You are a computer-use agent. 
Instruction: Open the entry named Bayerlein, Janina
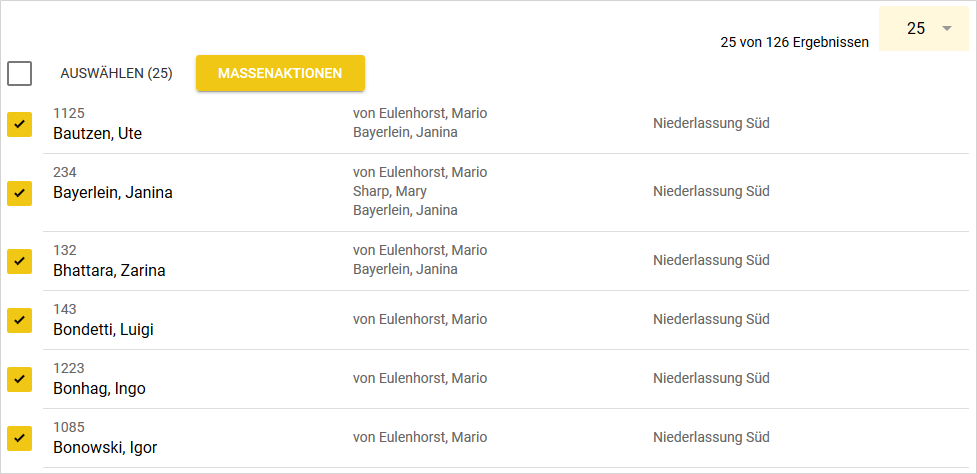(112, 192)
